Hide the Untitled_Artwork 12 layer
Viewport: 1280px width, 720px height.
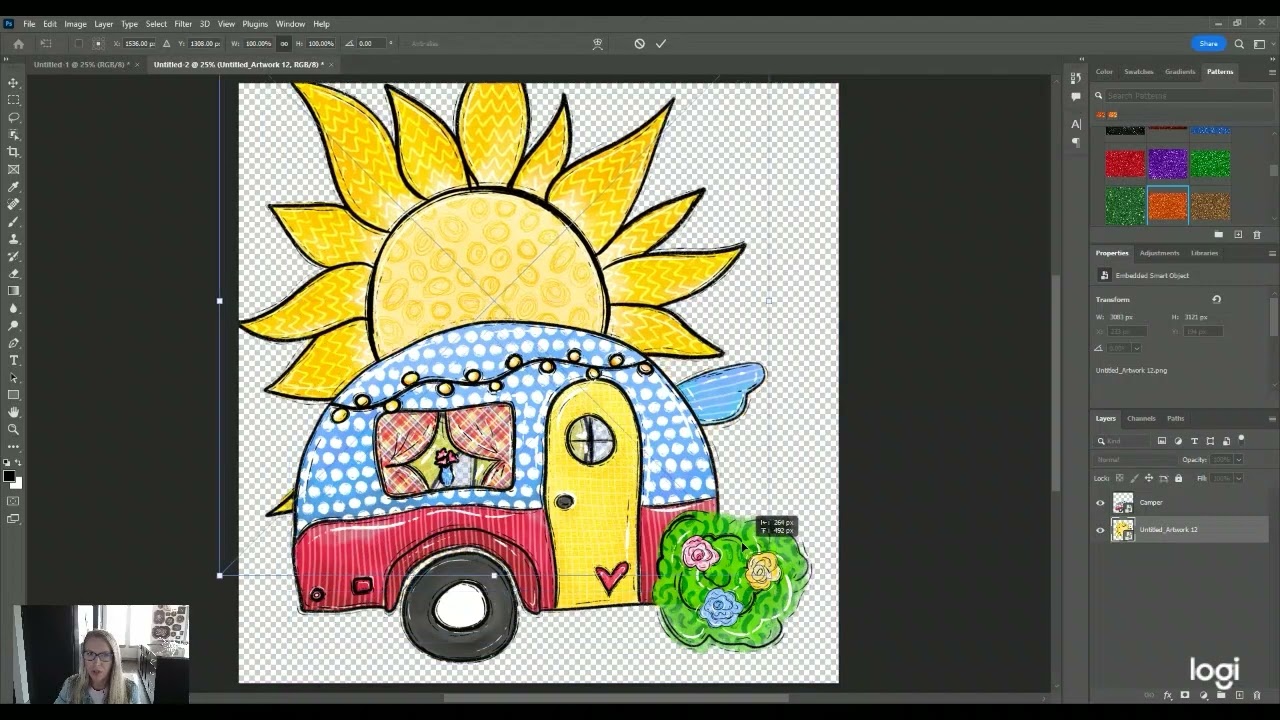pyautogui.click(x=1101, y=530)
